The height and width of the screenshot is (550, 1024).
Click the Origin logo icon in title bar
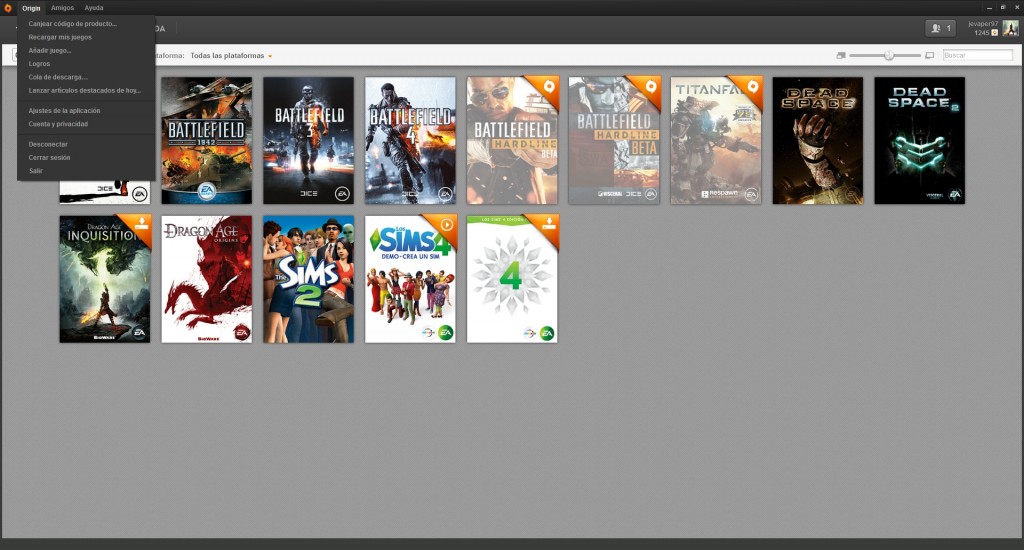(8, 8)
